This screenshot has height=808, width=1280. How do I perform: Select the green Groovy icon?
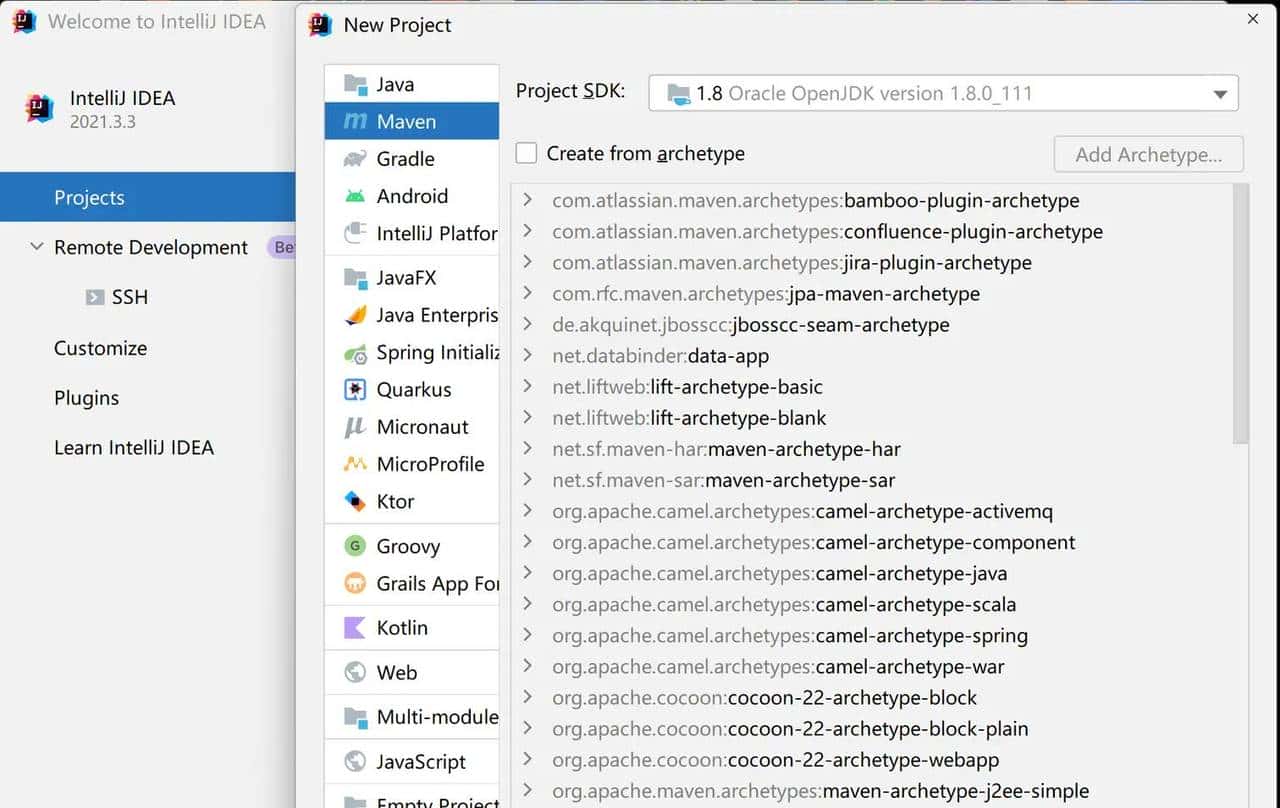click(x=355, y=546)
